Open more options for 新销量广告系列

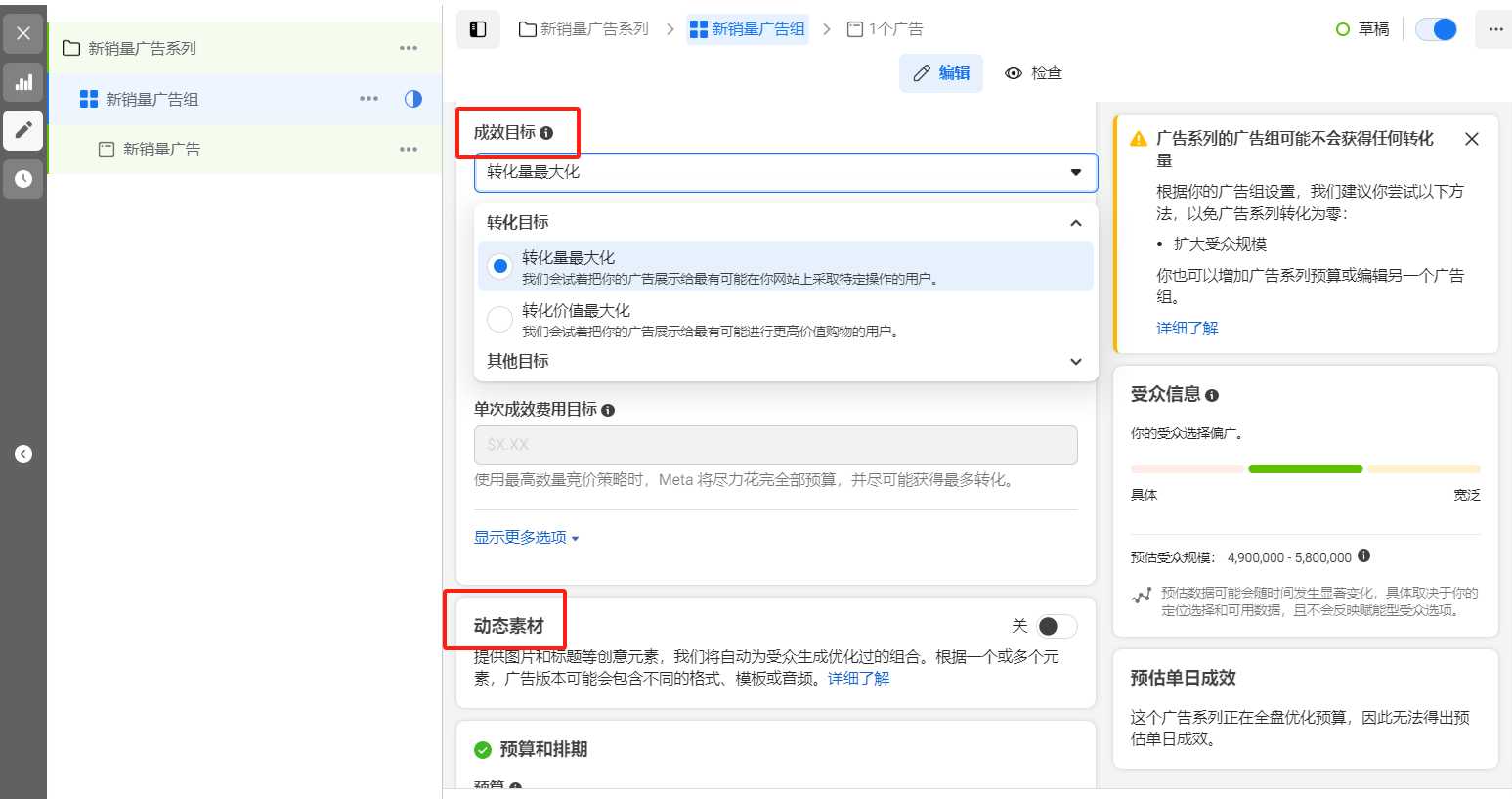point(409,48)
